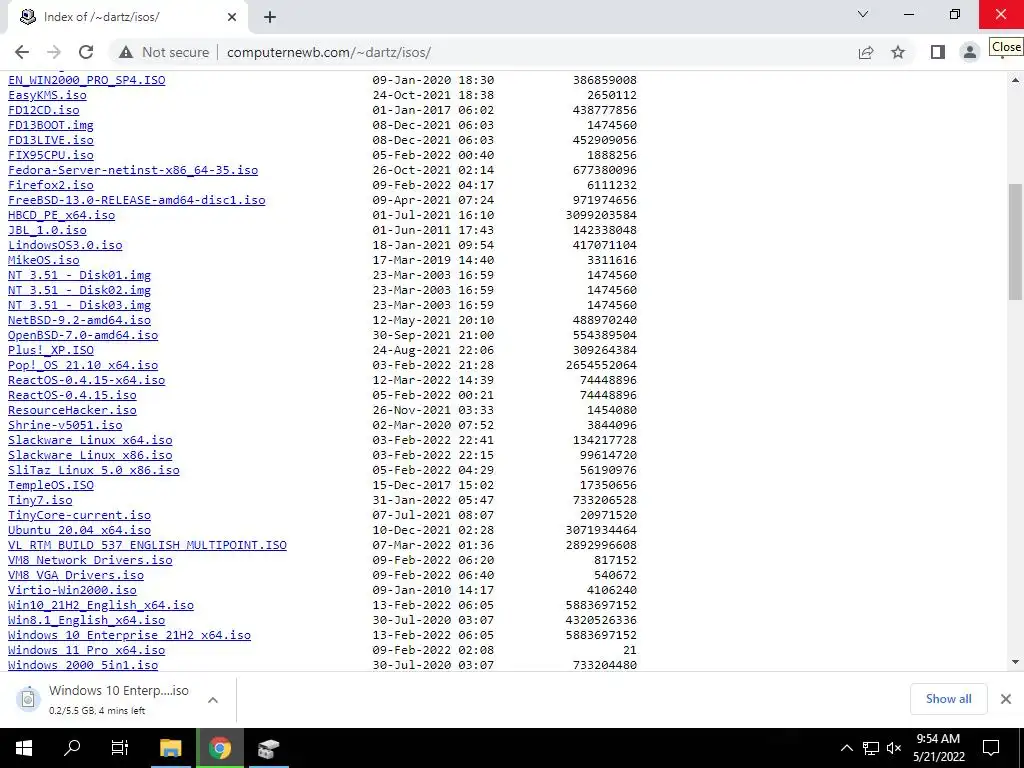Image resolution: width=1024 pixels, height=768 pixels.
Task: Click the muted volume tray icon
Action: [x=894, y=748]
